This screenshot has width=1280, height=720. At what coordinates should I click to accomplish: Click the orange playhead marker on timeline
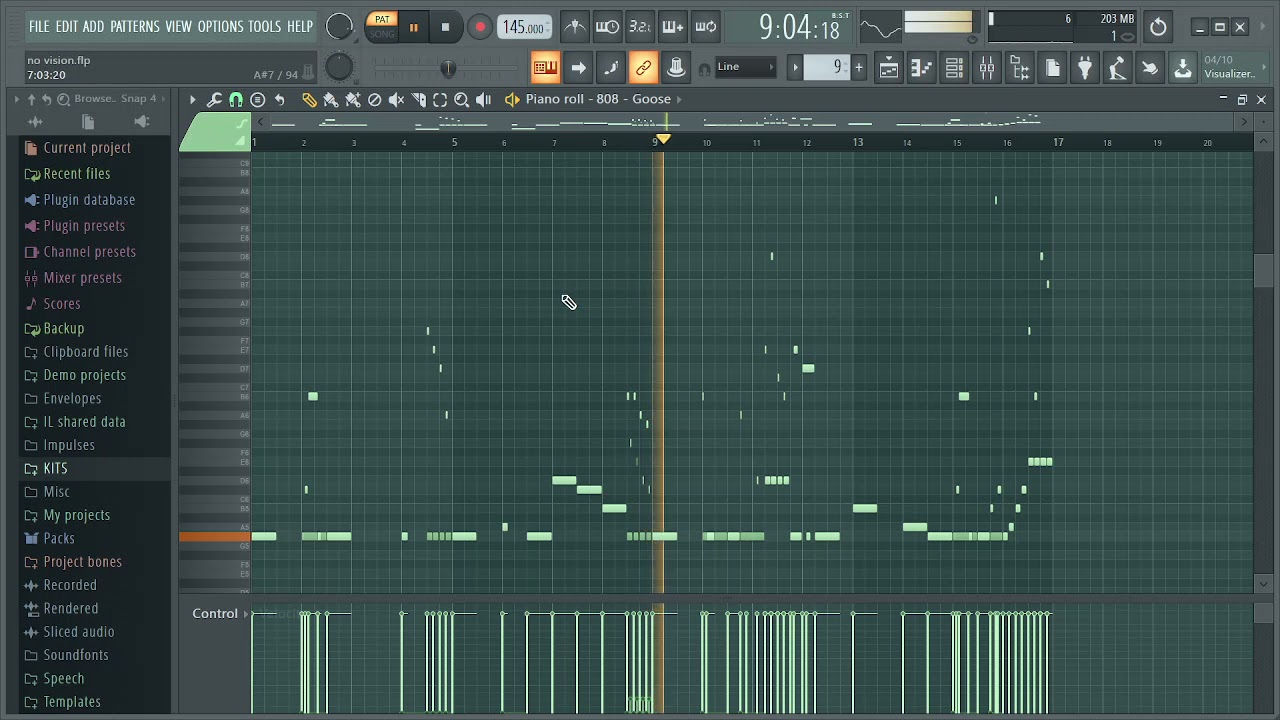(663, 139)
